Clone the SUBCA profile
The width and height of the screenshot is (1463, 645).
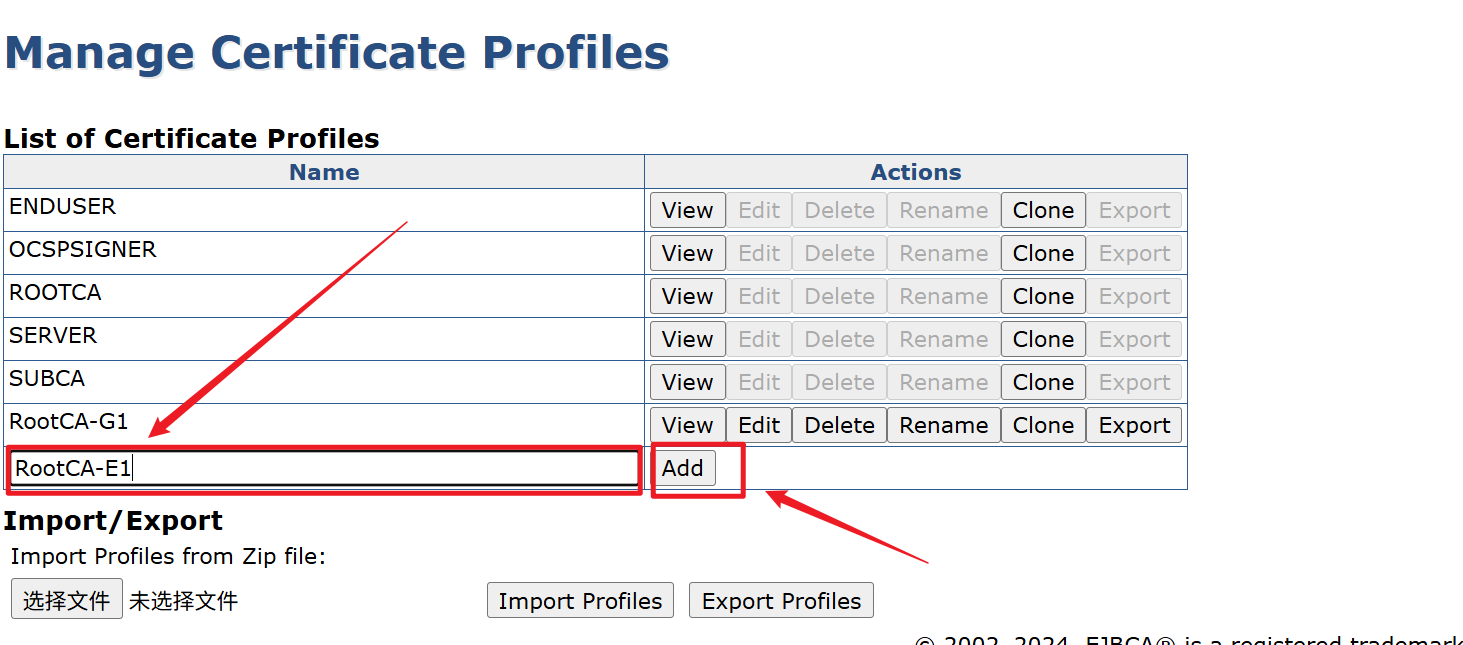pos(1043,382)
